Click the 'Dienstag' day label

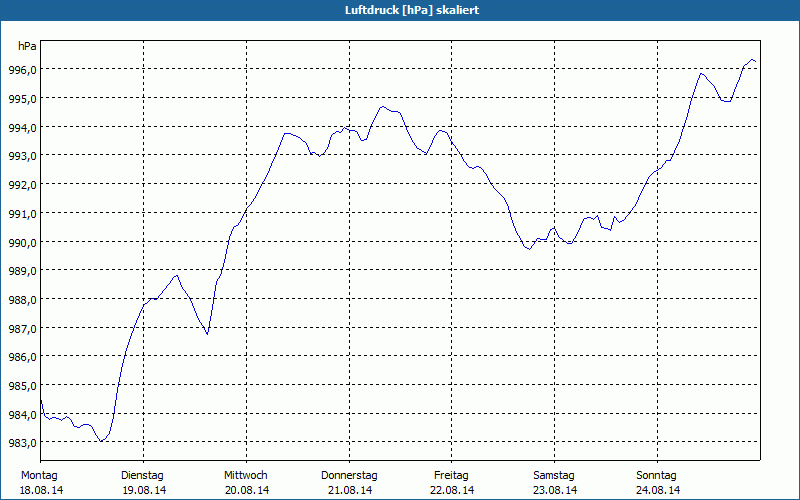[x=142, y=476]
